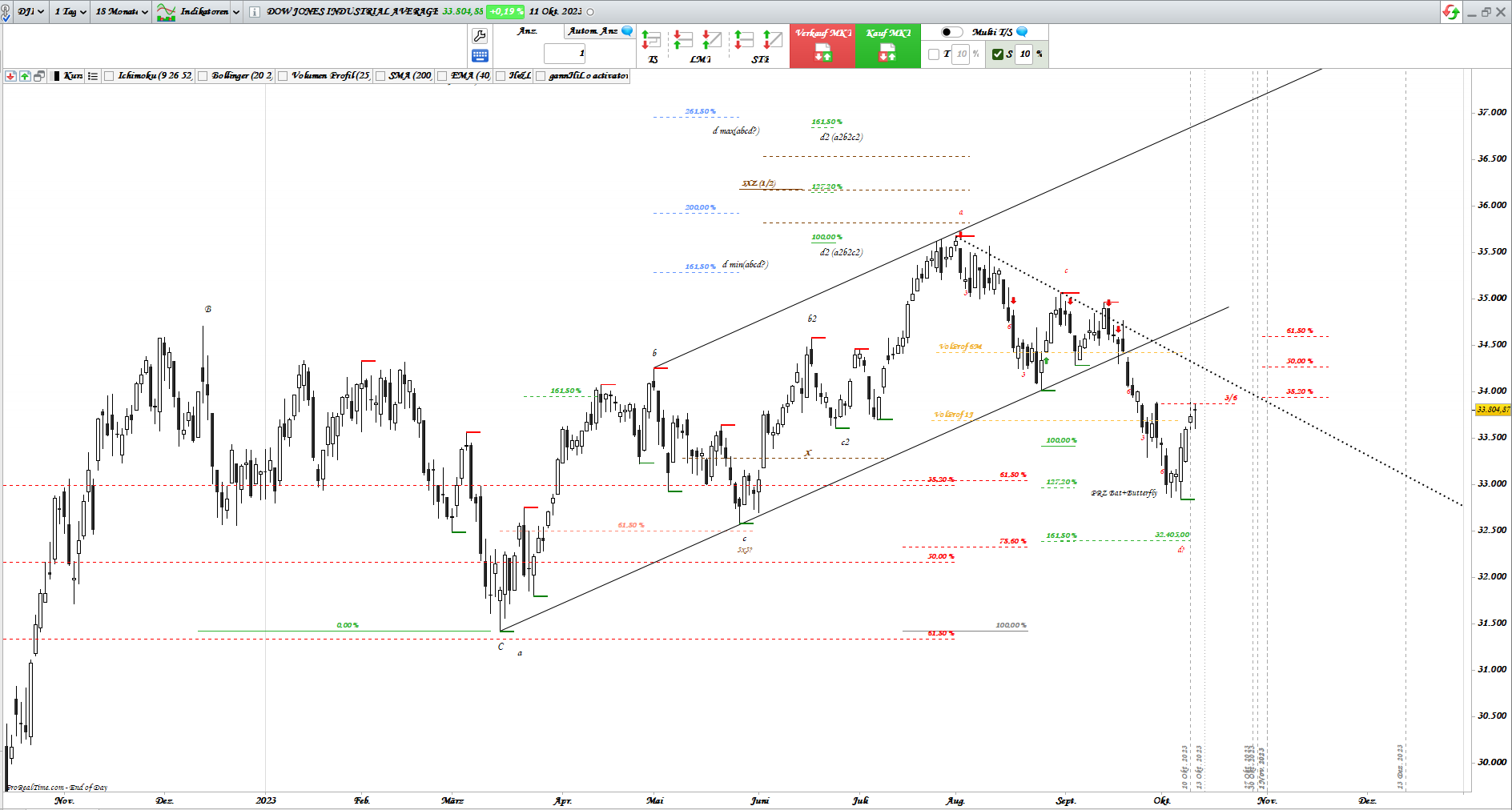Screen dimensions: 1512x810
Task: Click the 13 Dez. 2023 date marker
Action: pos(1401,767)
